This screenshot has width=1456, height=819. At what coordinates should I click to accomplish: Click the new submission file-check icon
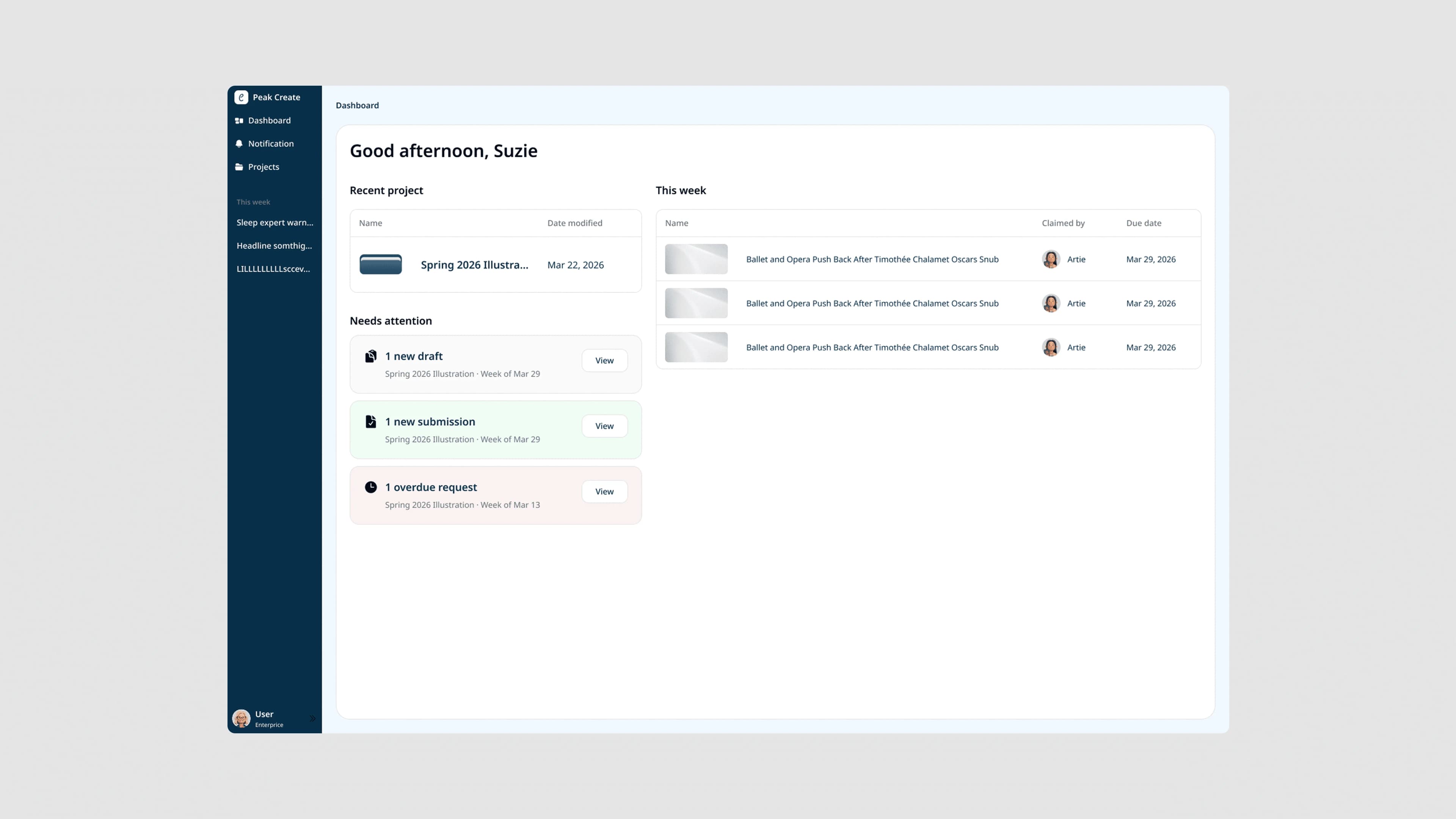click(371, 422)
